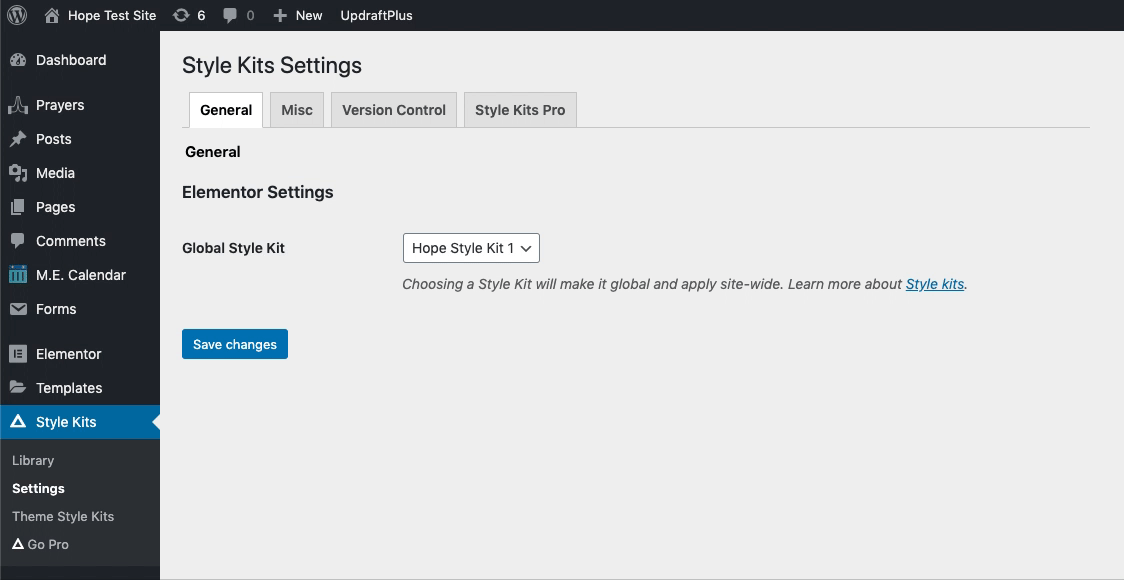The height and width of the screenshot is (580, 1124).
Task: Open M.E. Calendar menu item
Action: 80,275
